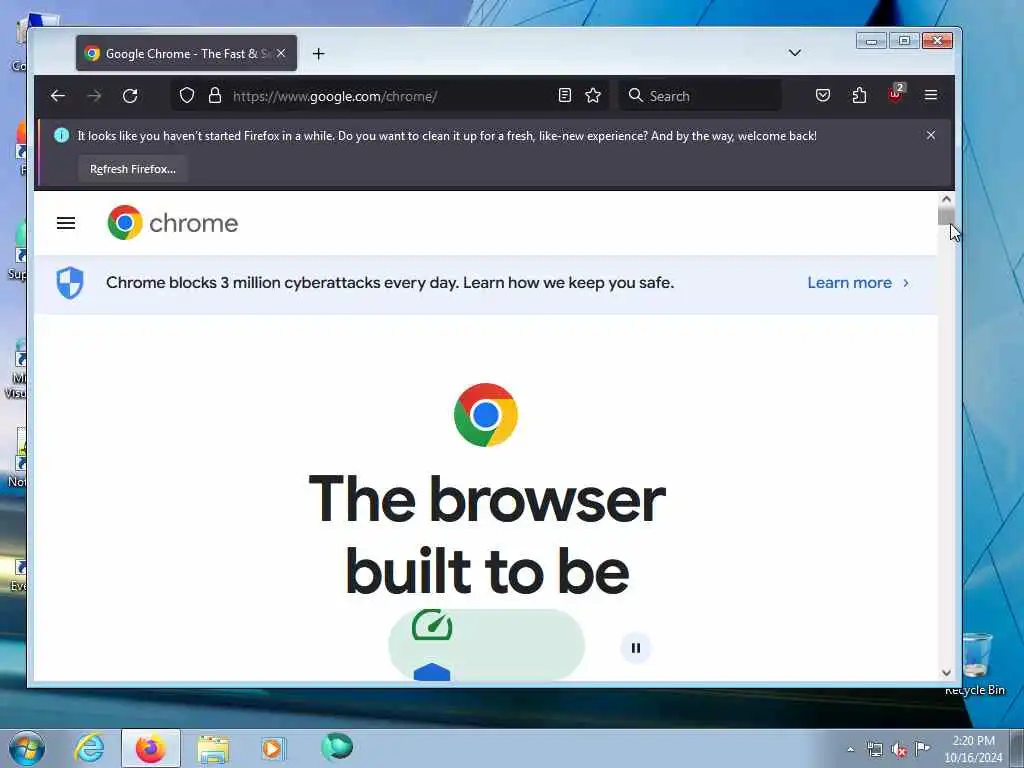
Task: Click the Refresh Firefox... button
Action: [133, 169]
